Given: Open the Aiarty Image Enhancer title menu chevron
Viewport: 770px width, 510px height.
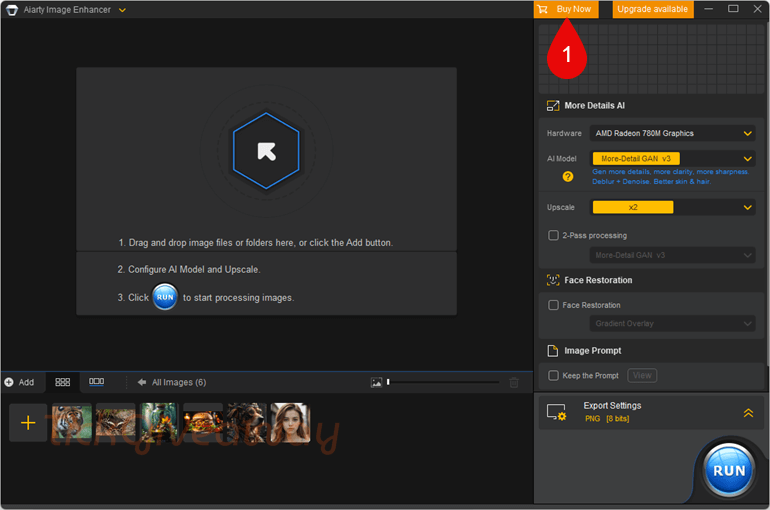Looking at the screenshot, I should coord(122,10).
